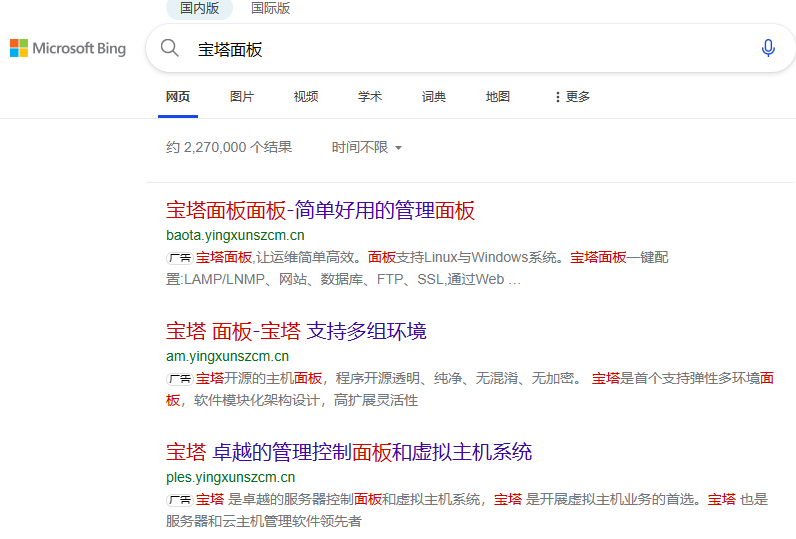
Task: Click the 约 2,270,000 个结果 count text
Action: point(229,147)
